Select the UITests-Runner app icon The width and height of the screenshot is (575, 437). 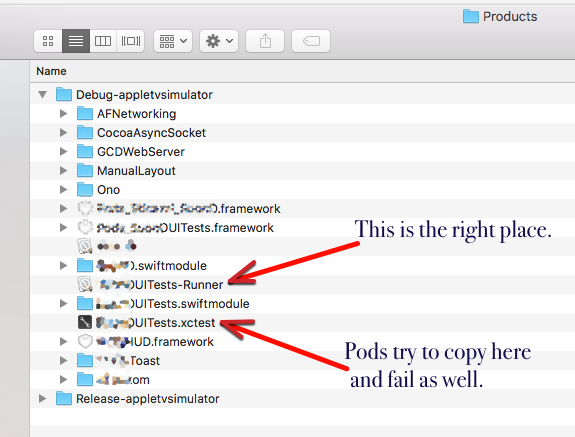coord(85,284)
